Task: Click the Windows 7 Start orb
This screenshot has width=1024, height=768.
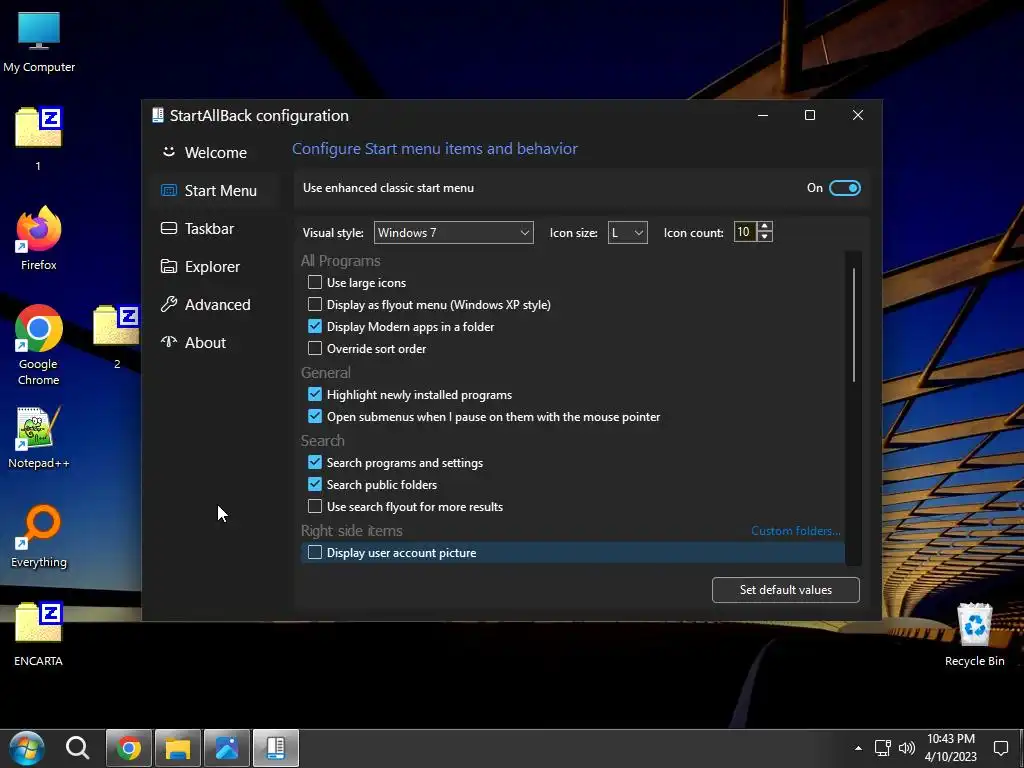Action: (x=26, y=748)
